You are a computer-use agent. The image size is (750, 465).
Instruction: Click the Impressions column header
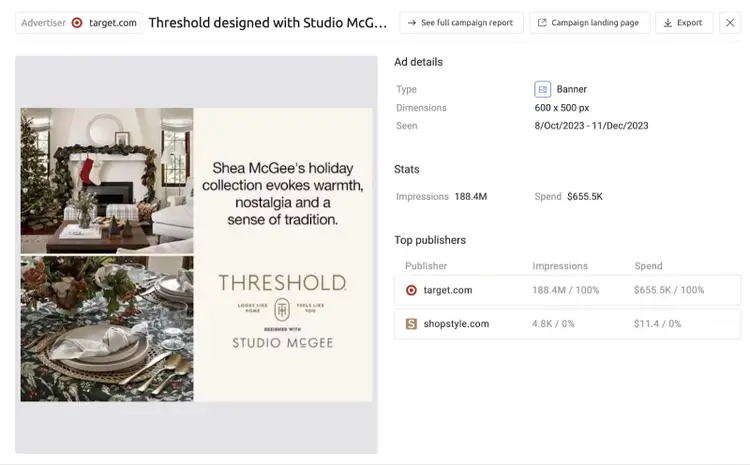click(x=560, y=266)
